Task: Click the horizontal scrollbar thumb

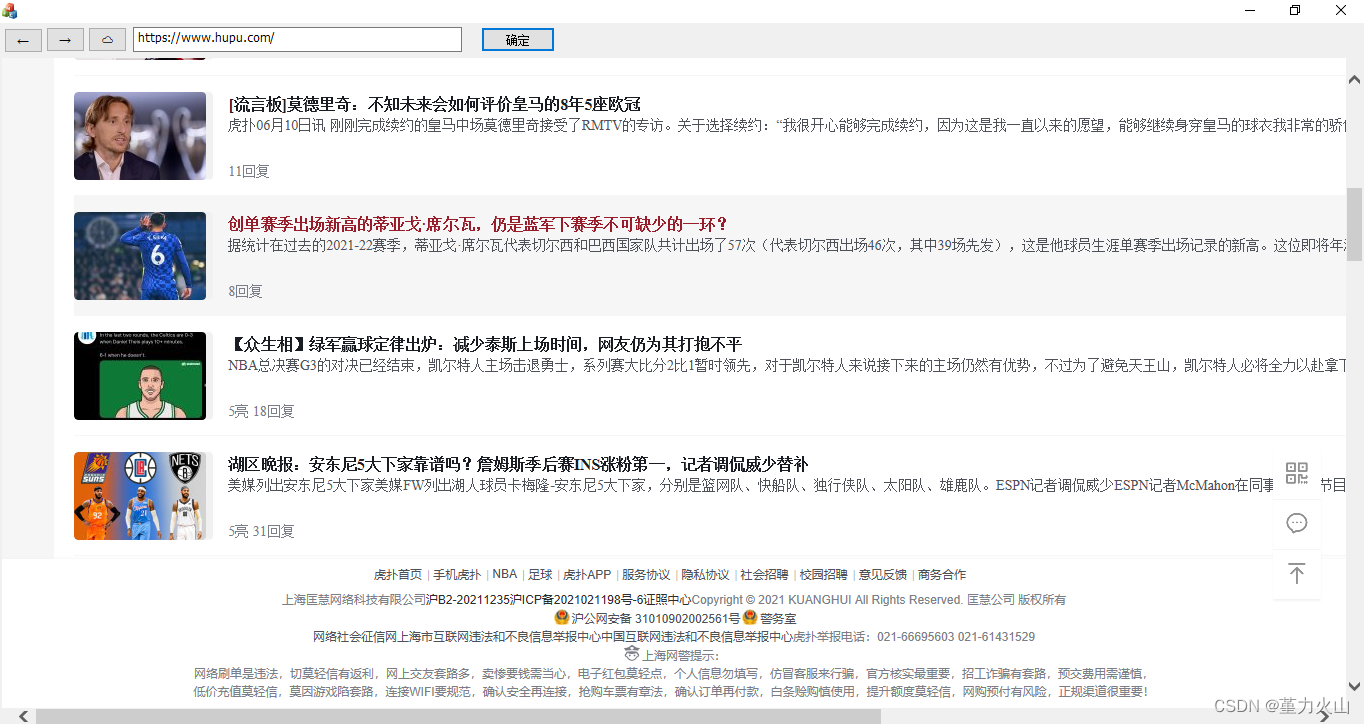Action: coord(458,716)
